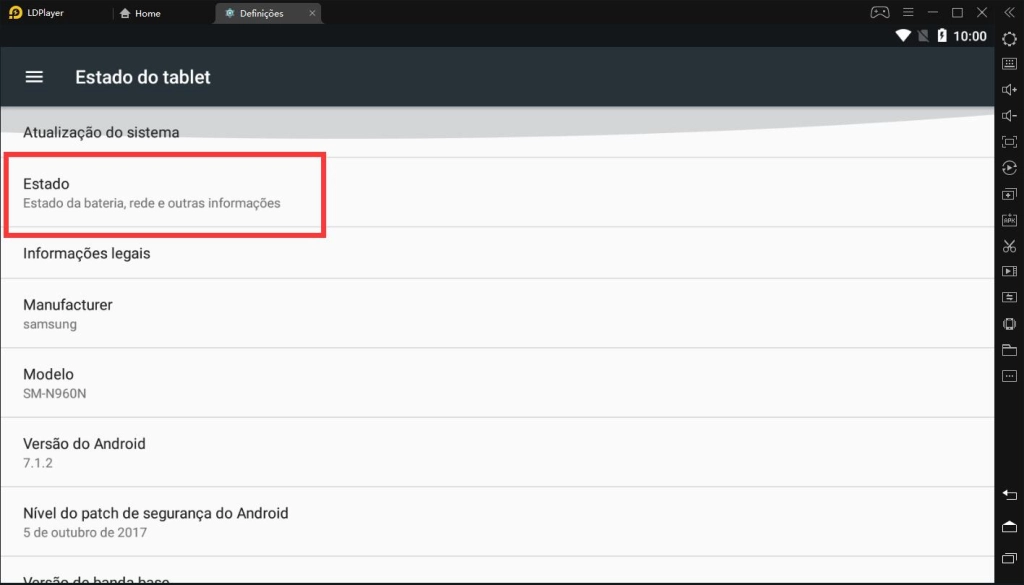The height and width of the screenshot is (585, 1024).
Task: Rotate the emulator screen
Action: pyautogui.click(x=1009, y=168)
